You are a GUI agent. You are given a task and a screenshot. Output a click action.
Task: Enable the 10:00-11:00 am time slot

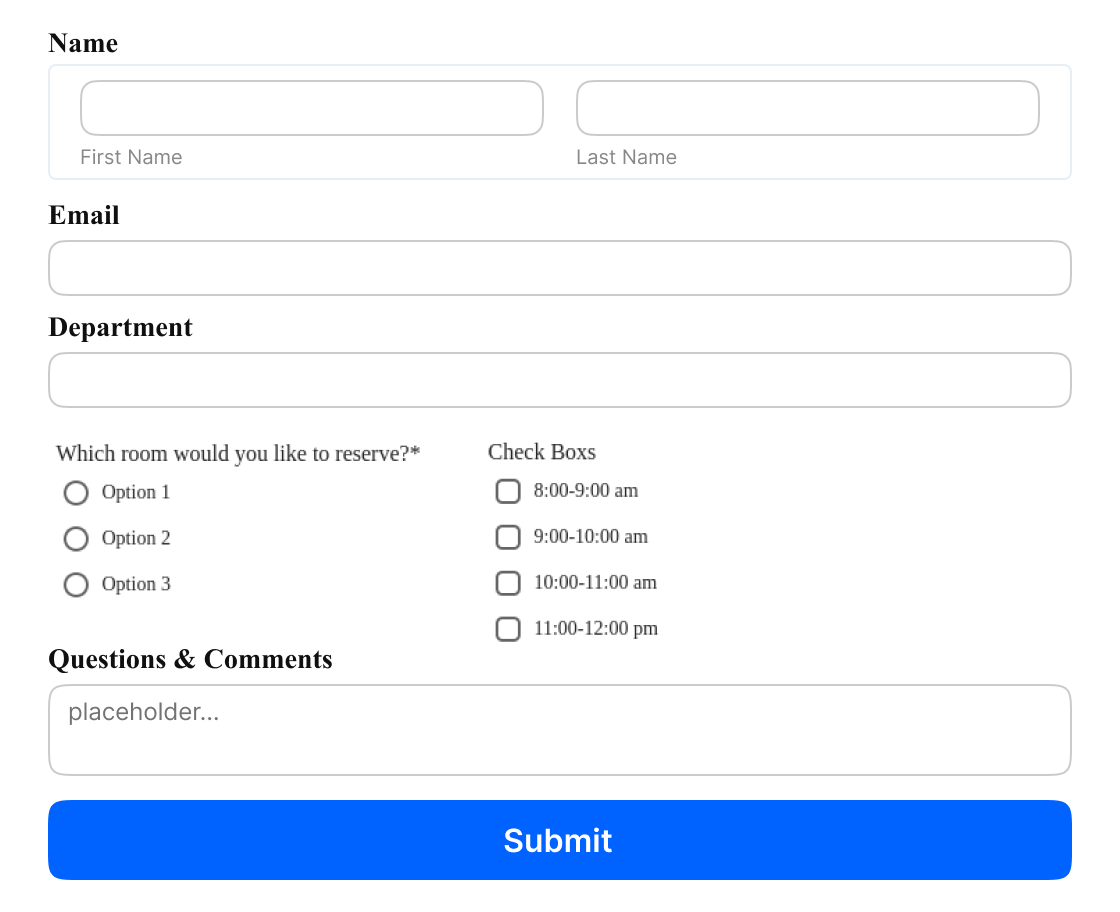coord(508,583)
